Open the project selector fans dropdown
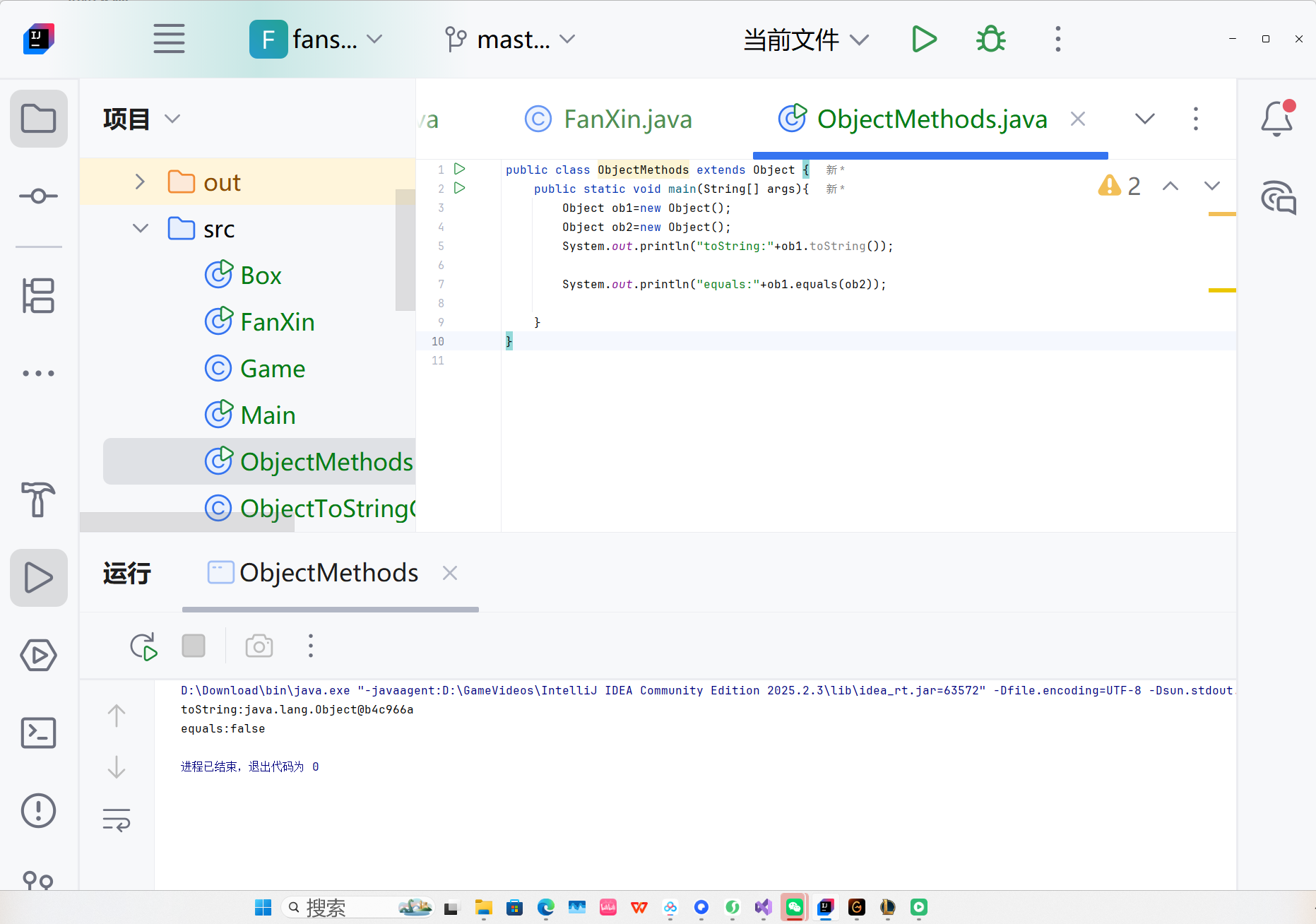 (316, 39)
